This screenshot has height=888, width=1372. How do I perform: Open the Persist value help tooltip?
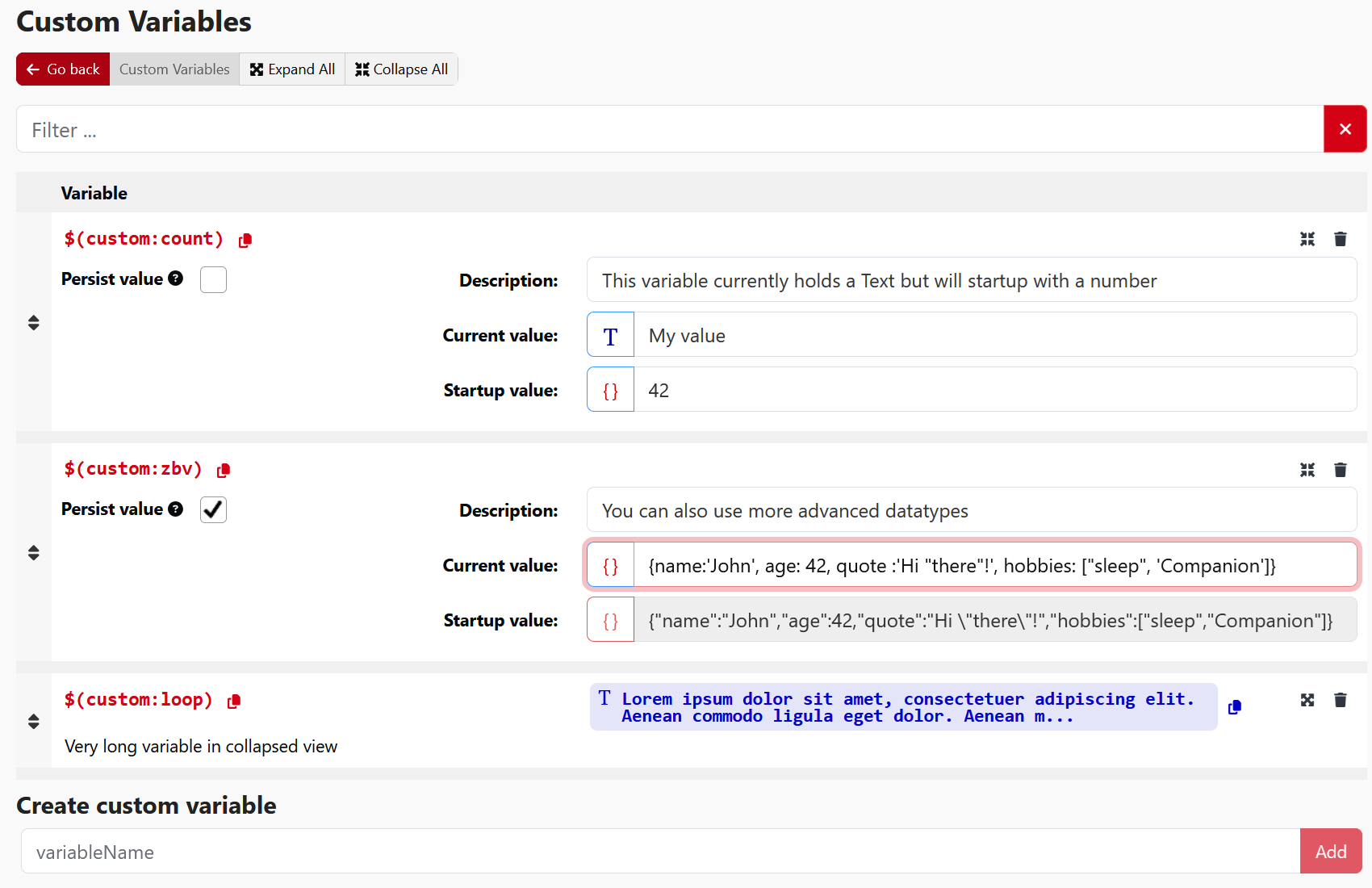[176, 279]
